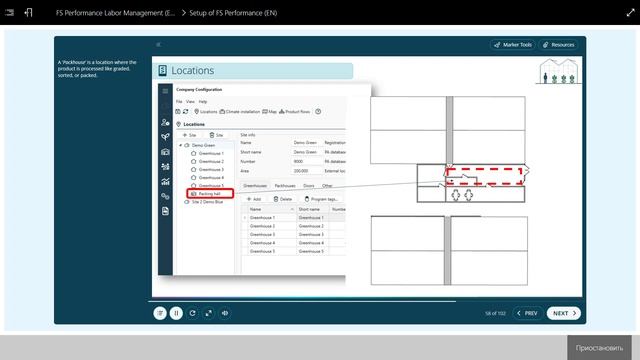
Task: Open the greenhouse building sidebar icon
Action: click(165, 152)
